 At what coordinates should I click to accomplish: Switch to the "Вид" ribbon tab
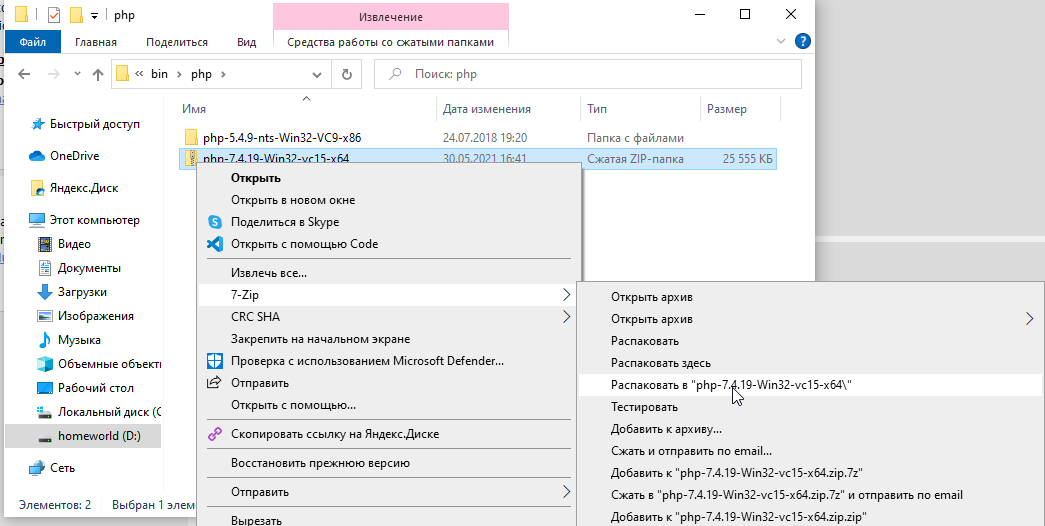point(246,42)
